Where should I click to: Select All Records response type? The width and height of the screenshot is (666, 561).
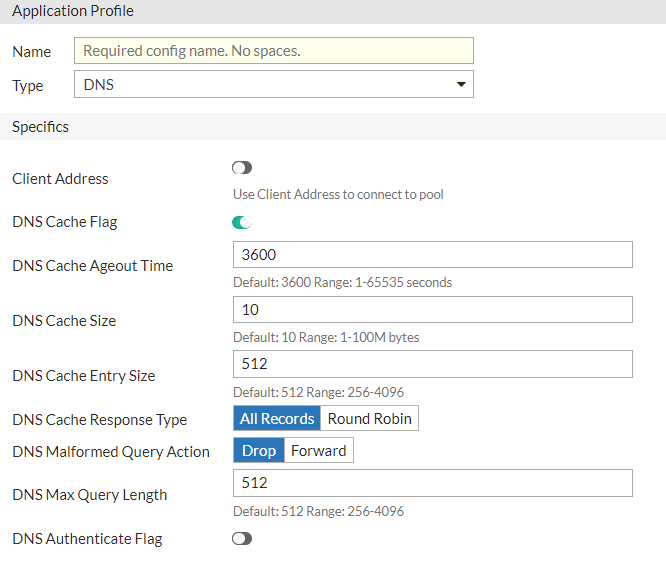277,419
